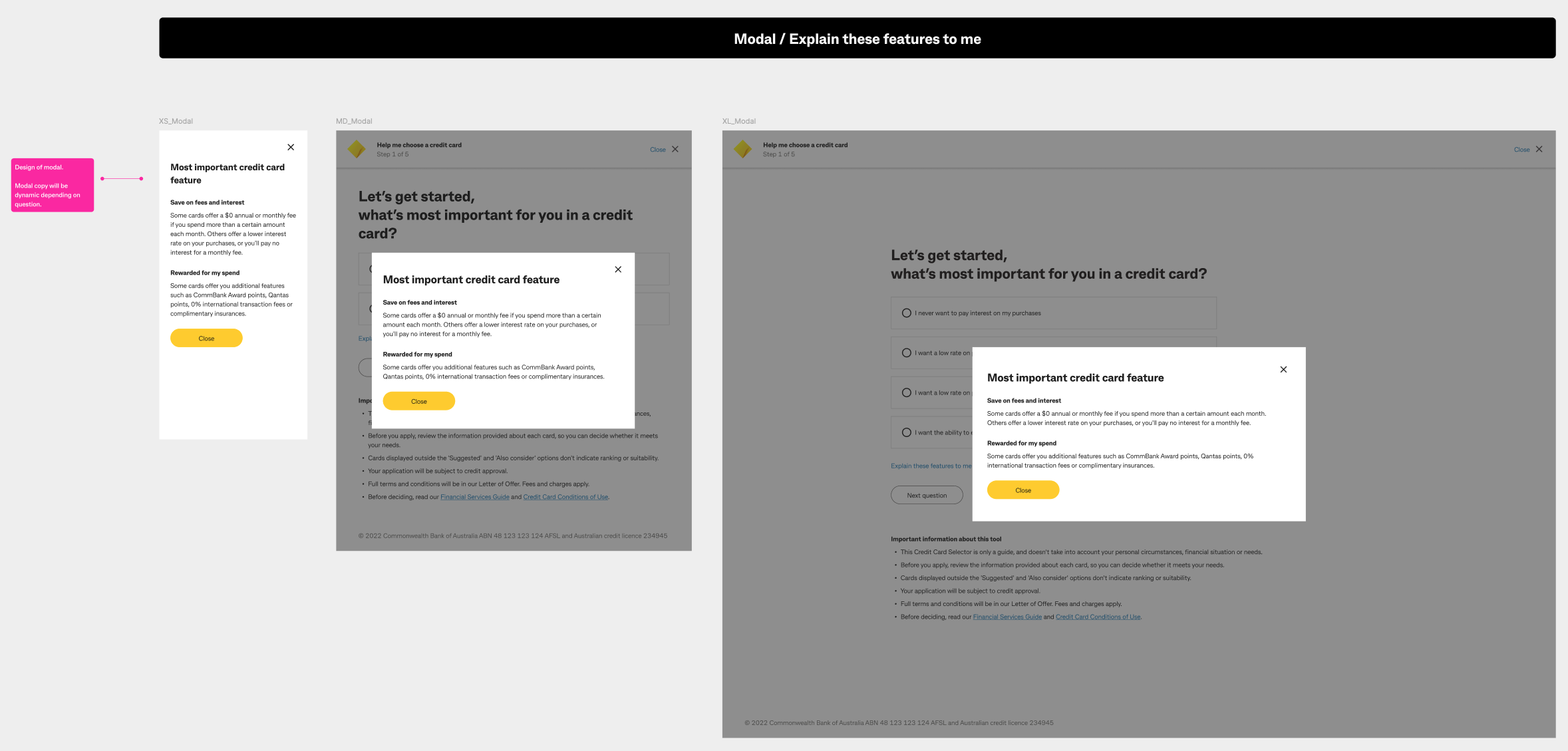Click 'Most important credit card feature' title in XS modal
Screen dimensions: 1568x751
[x=228, y=174]
